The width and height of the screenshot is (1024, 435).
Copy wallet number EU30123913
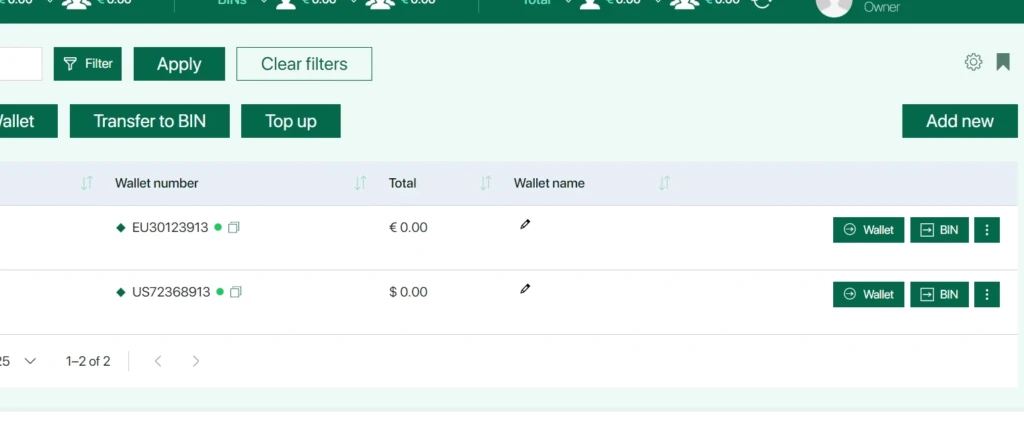(x=234, y=227)
